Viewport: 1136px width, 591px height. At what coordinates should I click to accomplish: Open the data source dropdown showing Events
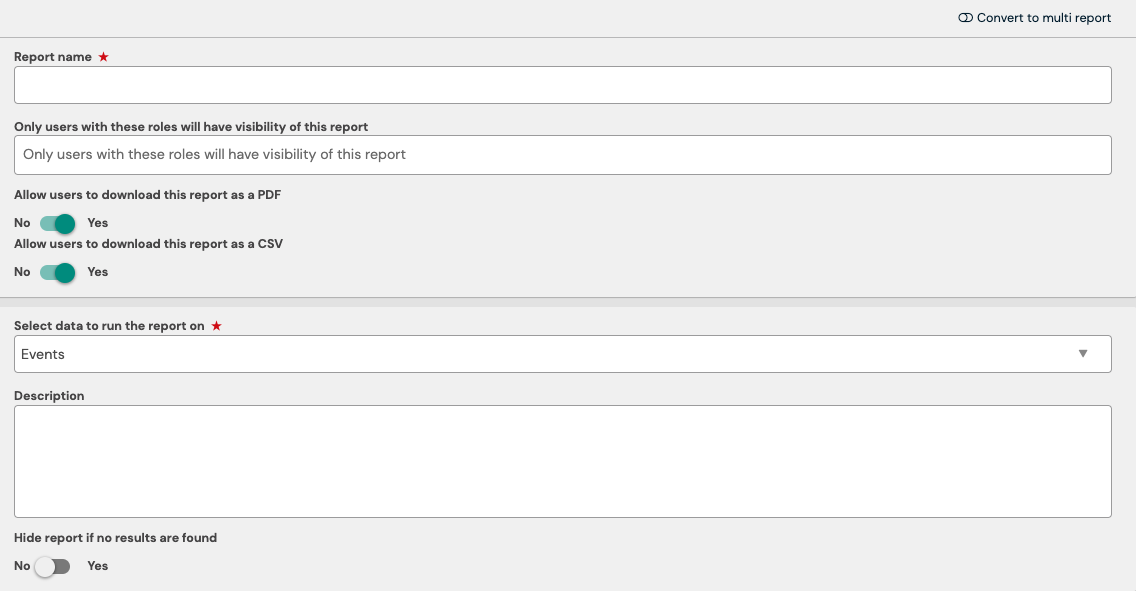pyautogui.click(x=562, y=353)
